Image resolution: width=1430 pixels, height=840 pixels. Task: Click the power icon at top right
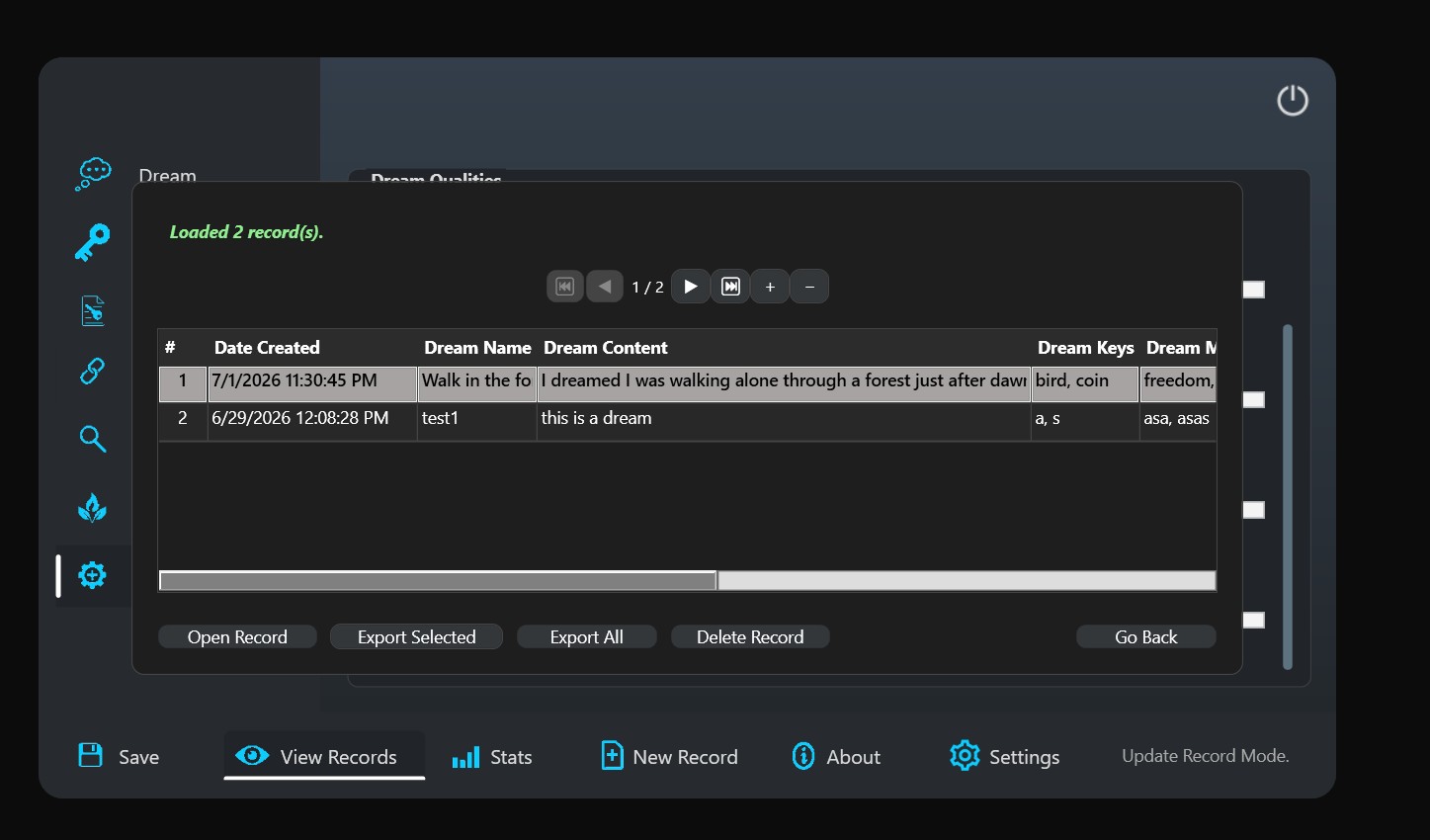[x=1293, y=100]
